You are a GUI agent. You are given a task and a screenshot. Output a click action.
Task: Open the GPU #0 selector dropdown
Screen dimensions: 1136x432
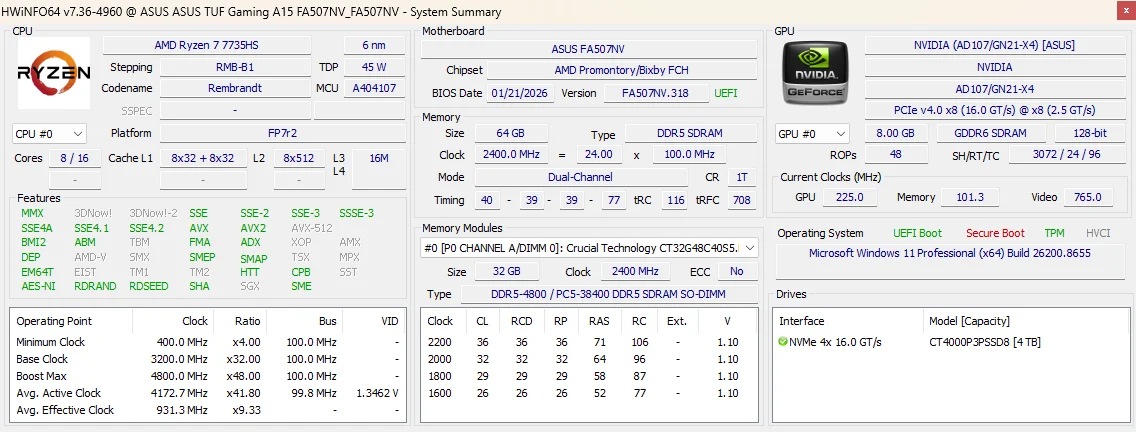812,134
